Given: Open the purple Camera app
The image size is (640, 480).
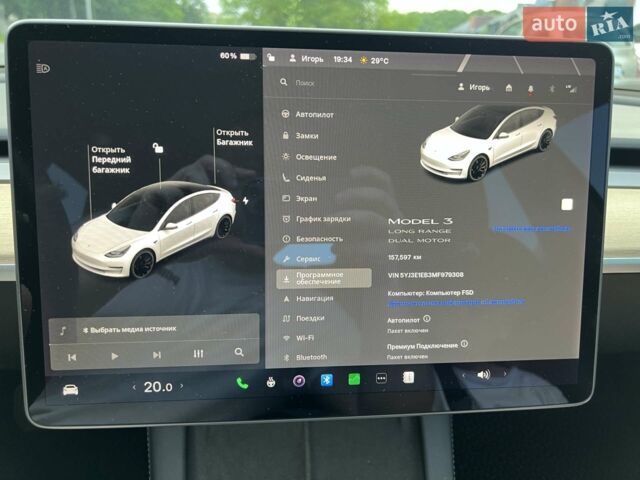Looking at the screenshot, I should 299,381.
